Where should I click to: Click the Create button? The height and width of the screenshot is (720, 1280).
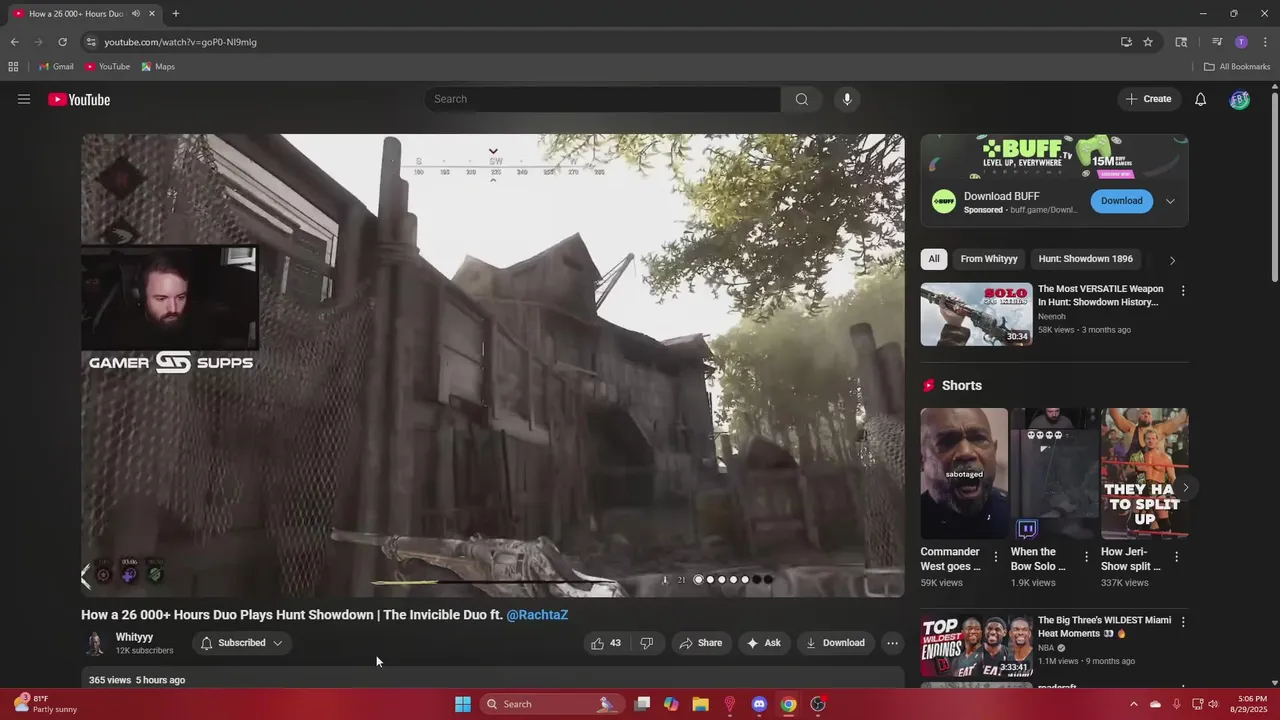click(1148, 99)
